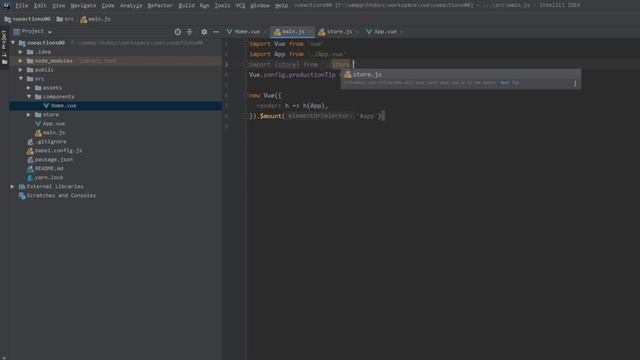
Task: Open the Code menu
Action: pyautogui.click(x=108, y=5)
